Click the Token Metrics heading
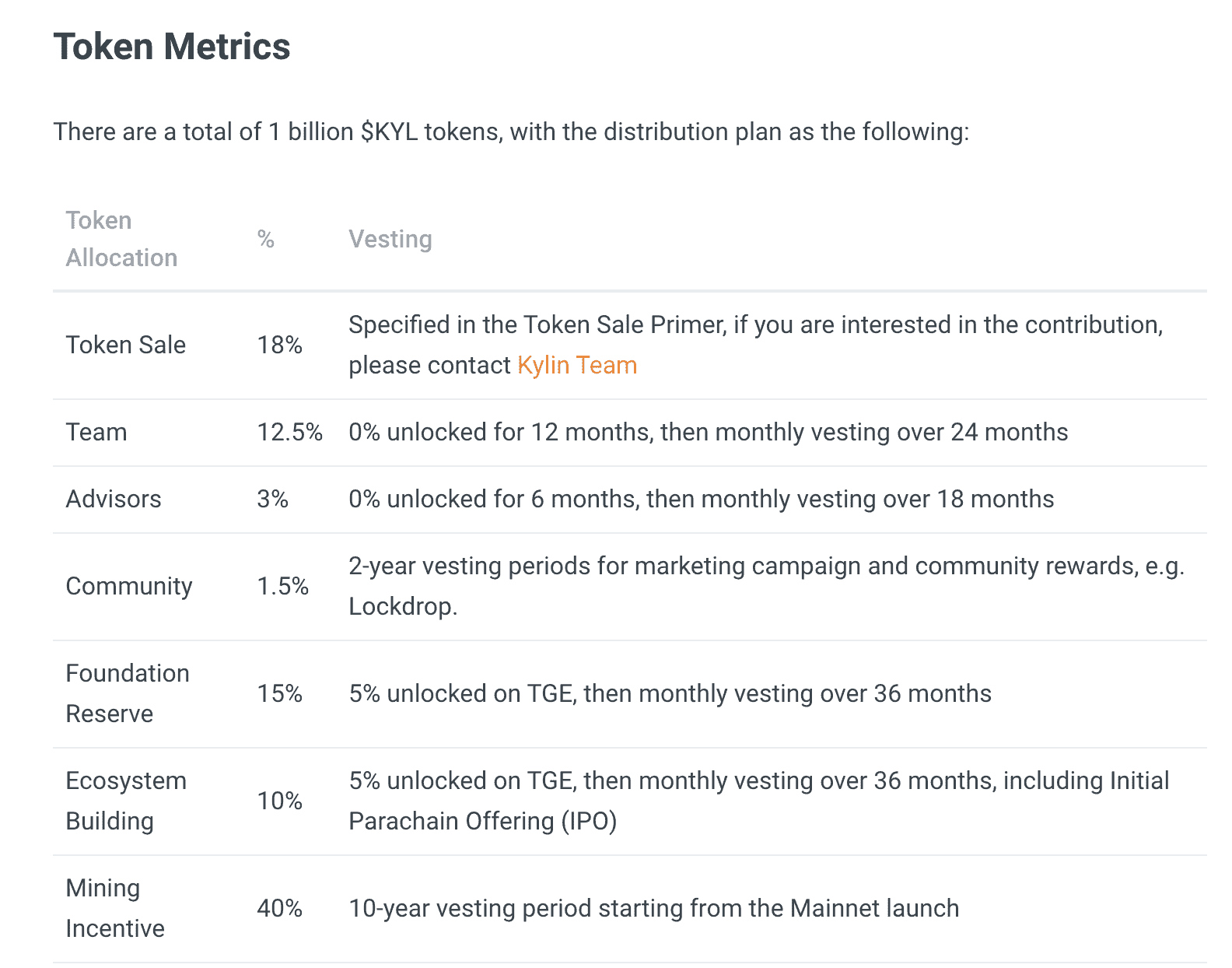 (x=172, y=47)
